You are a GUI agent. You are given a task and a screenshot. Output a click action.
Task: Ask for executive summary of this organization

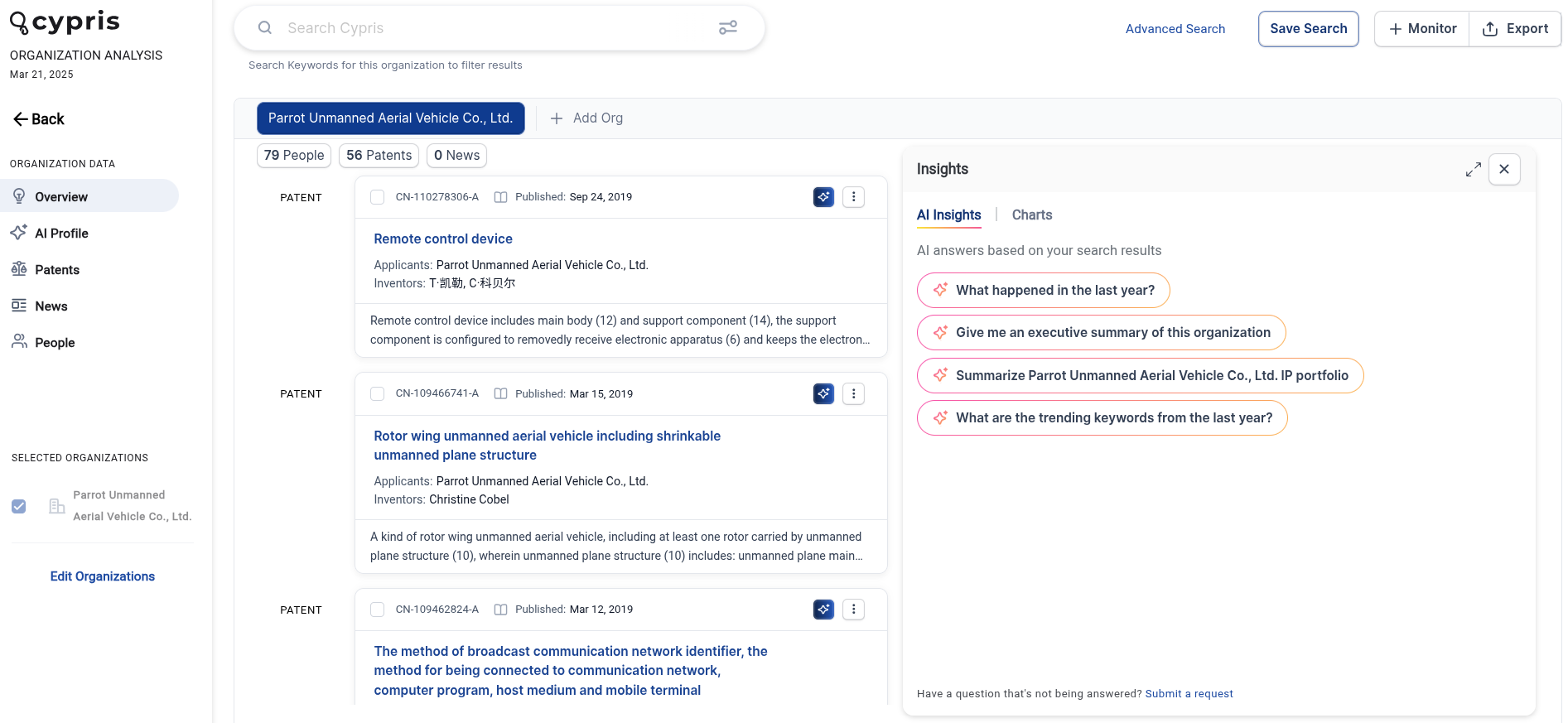point(1101,333)
